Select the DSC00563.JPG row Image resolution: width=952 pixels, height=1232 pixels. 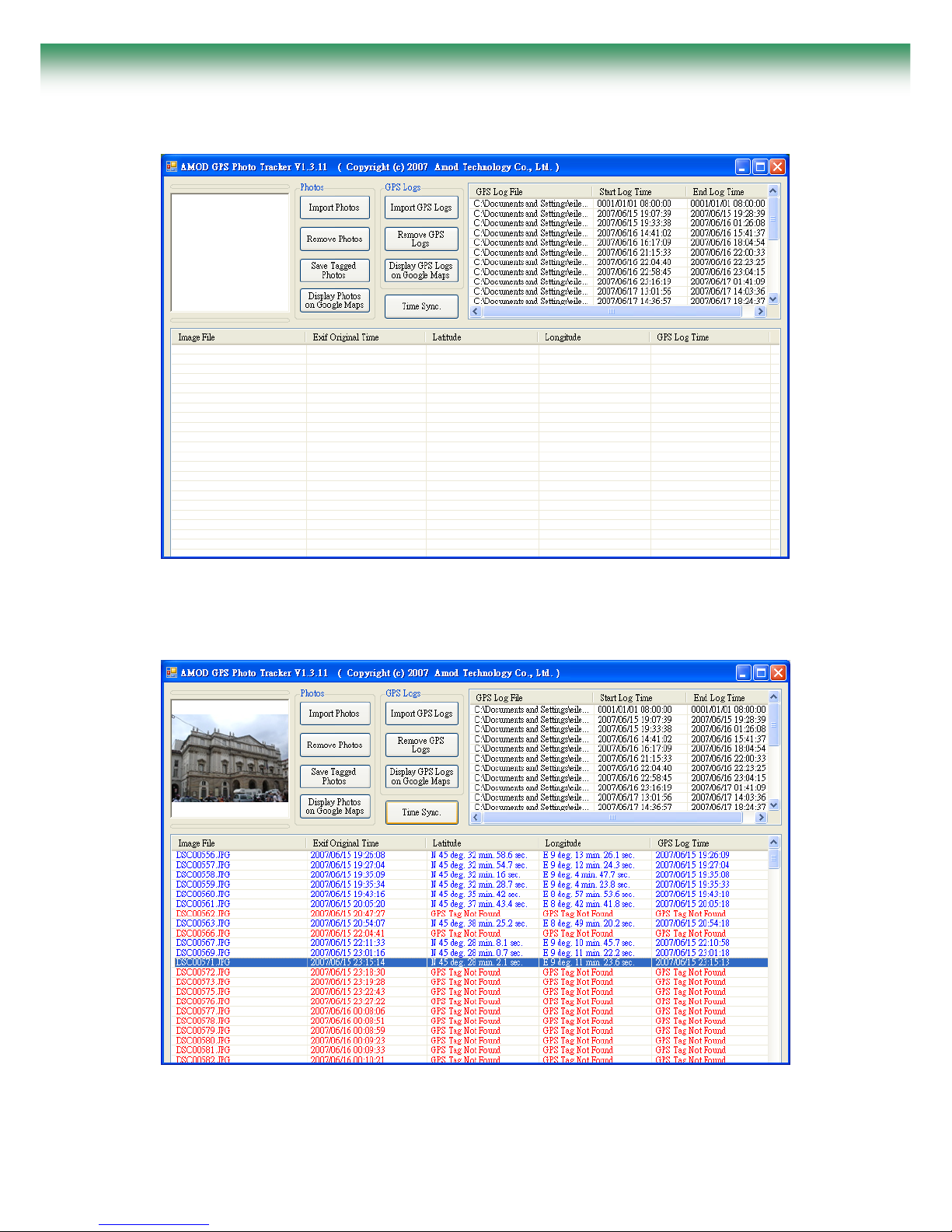(x=470, y=923)
